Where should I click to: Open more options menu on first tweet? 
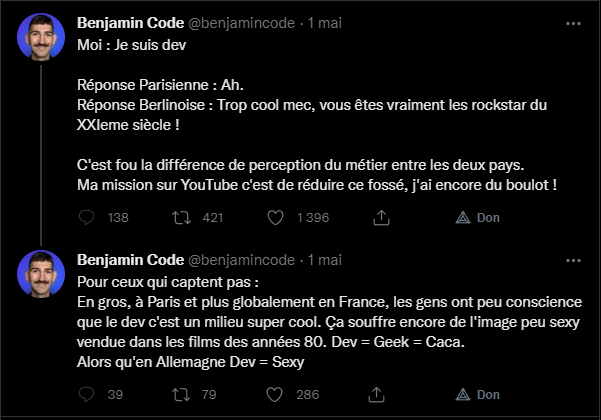(x=573, y=24)
